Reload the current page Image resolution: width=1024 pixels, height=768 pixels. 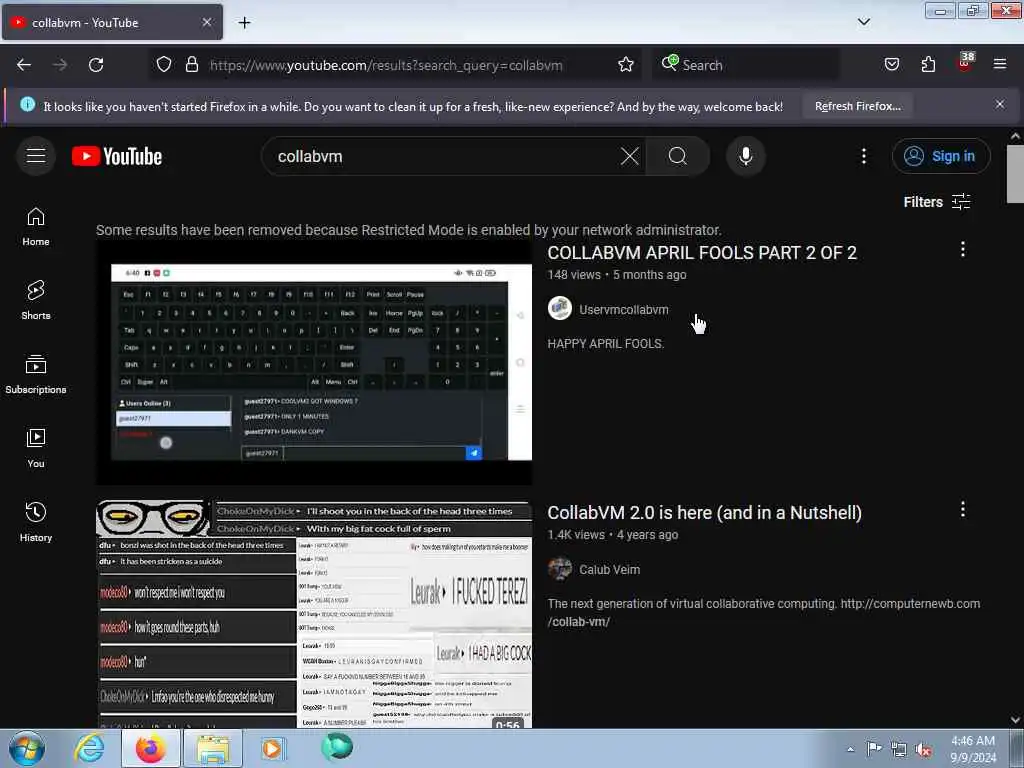[x=96, y=65]
